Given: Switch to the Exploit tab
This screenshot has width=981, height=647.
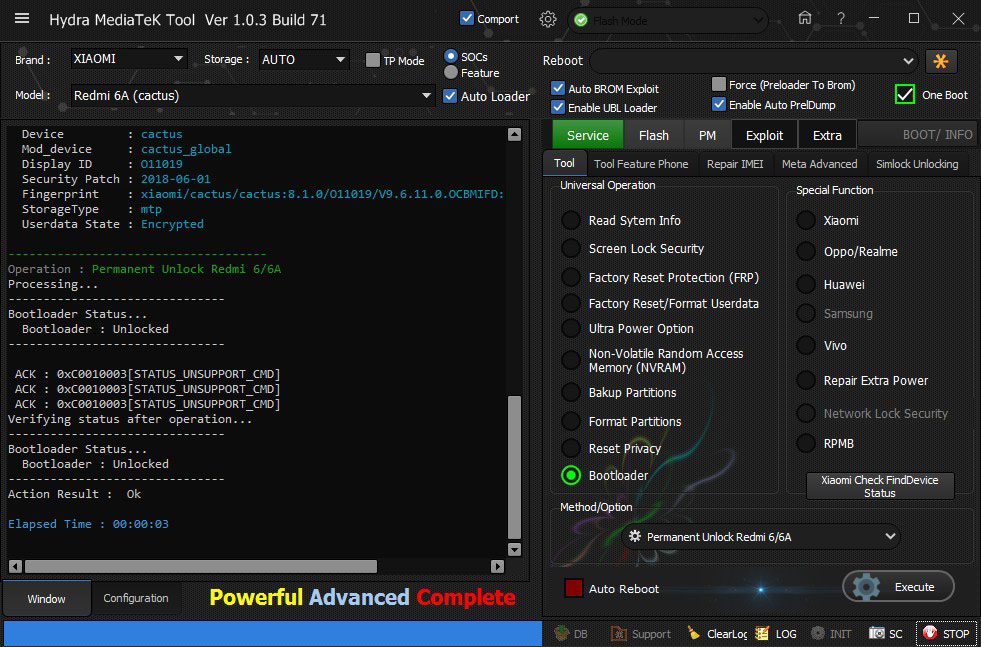Looking at the screenshot, I should [x=765, y=135].
